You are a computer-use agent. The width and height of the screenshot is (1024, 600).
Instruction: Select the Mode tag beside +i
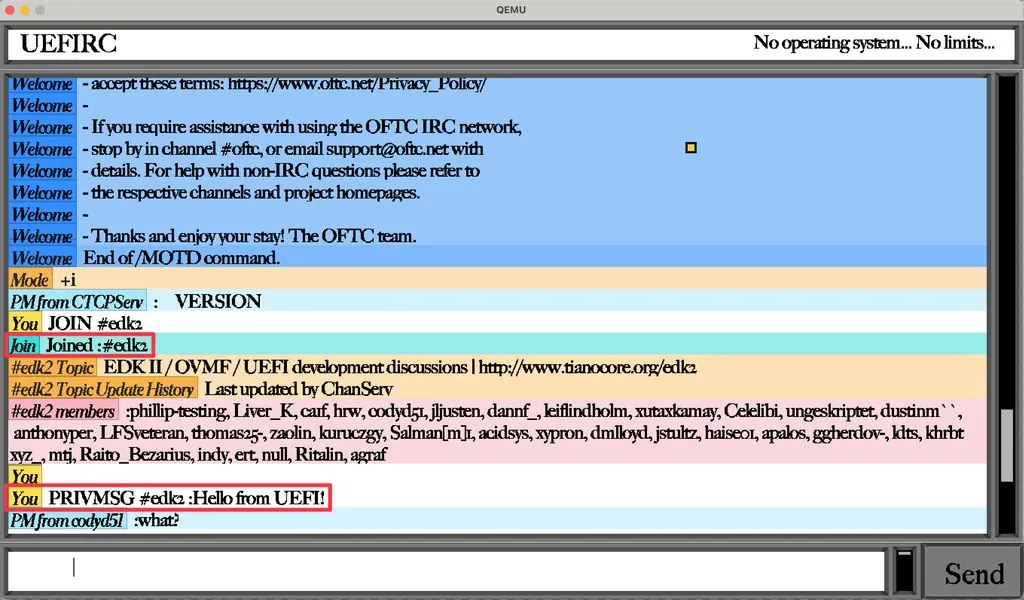click(30, 280)
